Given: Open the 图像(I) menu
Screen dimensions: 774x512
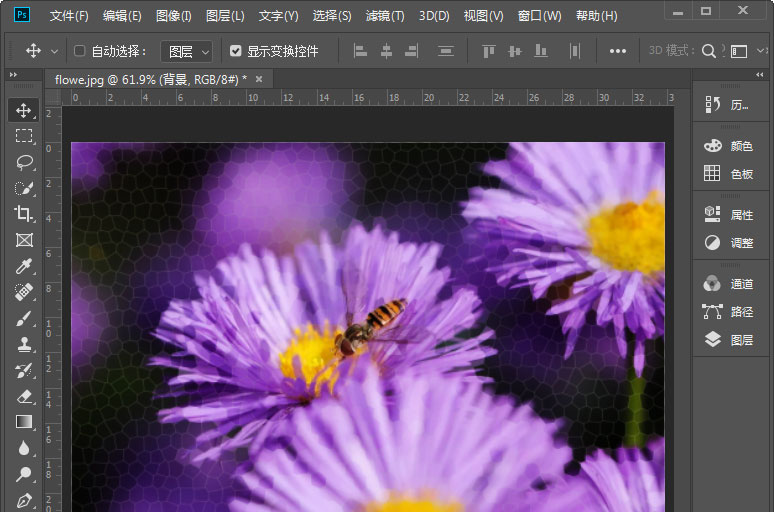Looking at the screenshot, I should click(174, 16).
